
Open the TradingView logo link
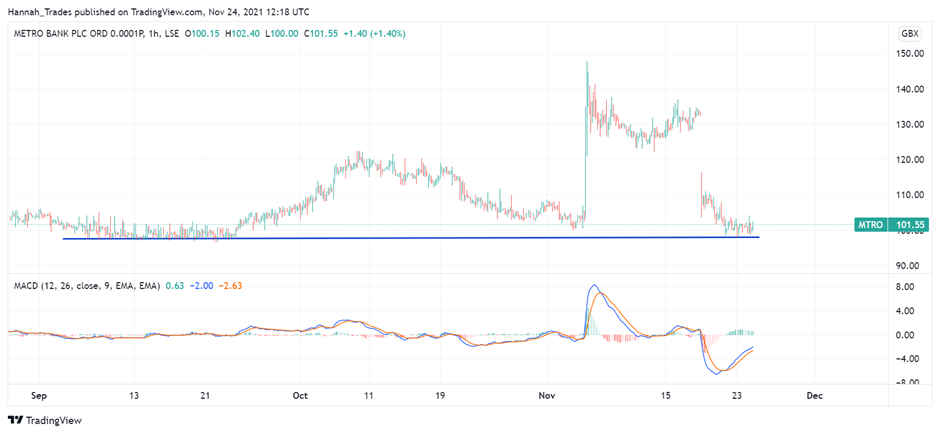[44, 421]
